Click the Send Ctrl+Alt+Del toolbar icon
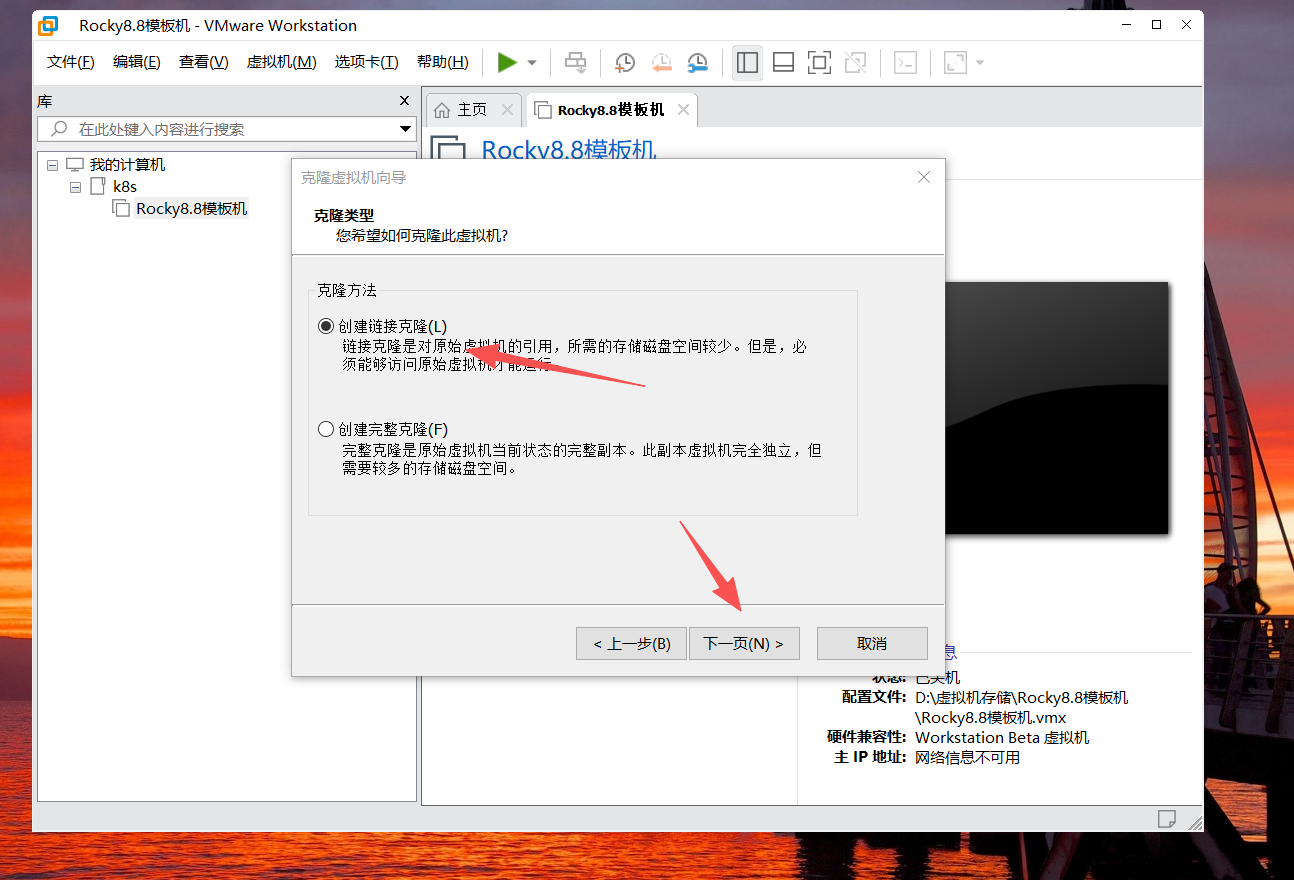The height and width of the screenshot is (880, 1294). 576,62
